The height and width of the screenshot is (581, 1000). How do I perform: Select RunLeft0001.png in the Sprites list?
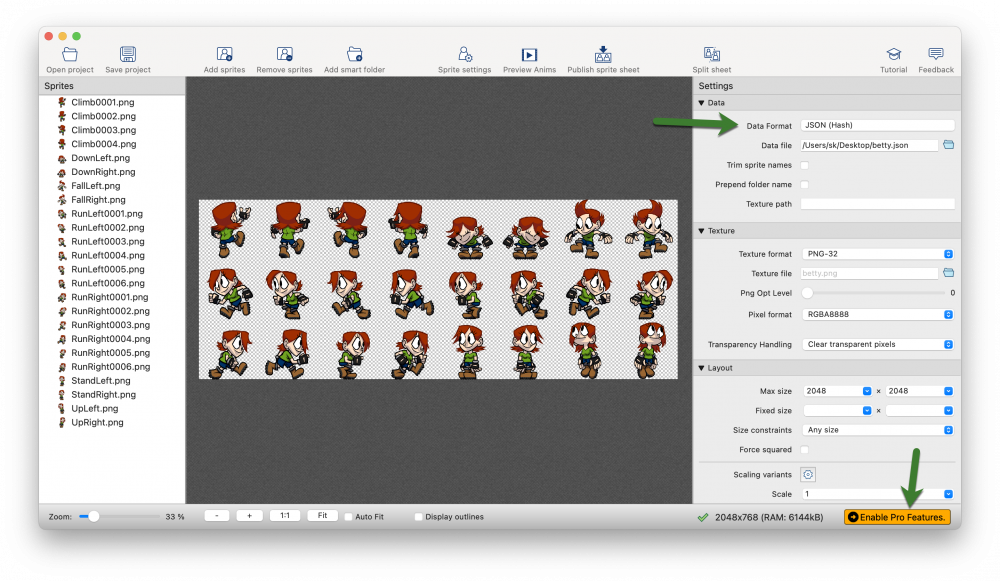pos(106,214)
